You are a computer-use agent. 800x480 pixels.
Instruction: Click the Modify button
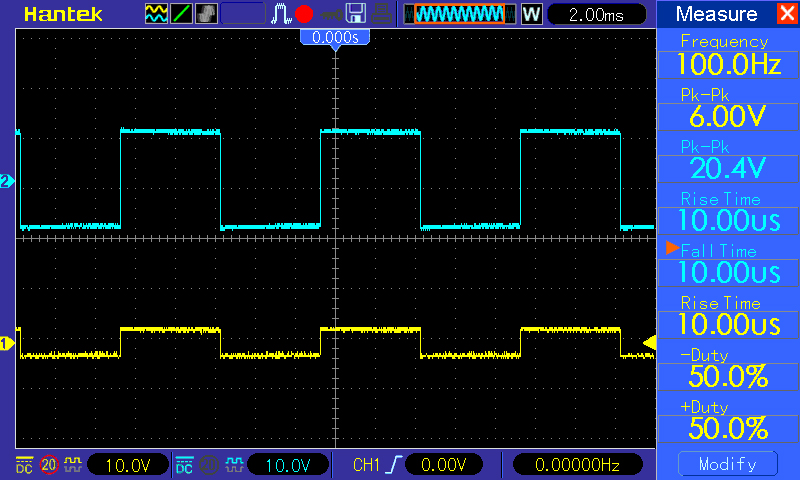click(728, 464)
